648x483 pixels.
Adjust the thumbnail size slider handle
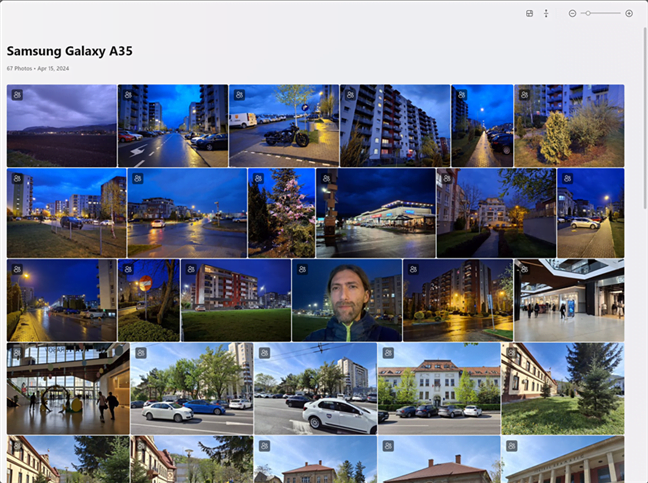(x=588, y=14)
